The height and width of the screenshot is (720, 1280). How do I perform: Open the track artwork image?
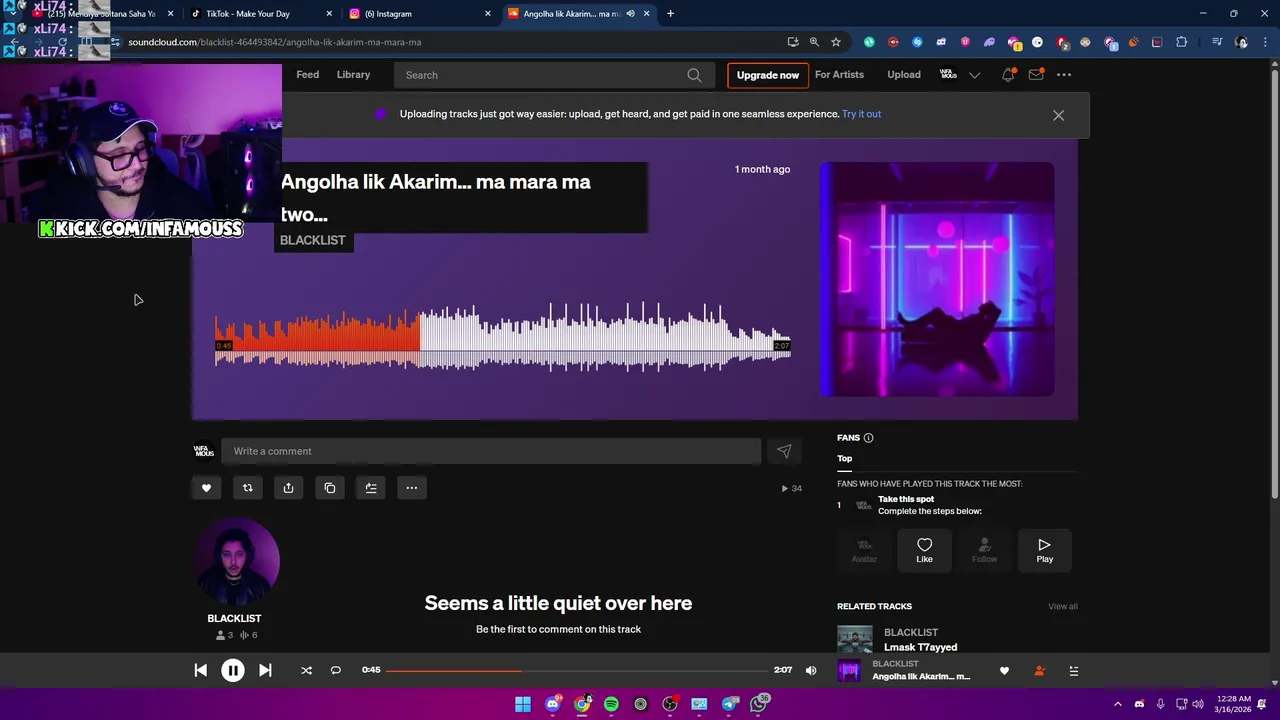[x=937, y=279]
